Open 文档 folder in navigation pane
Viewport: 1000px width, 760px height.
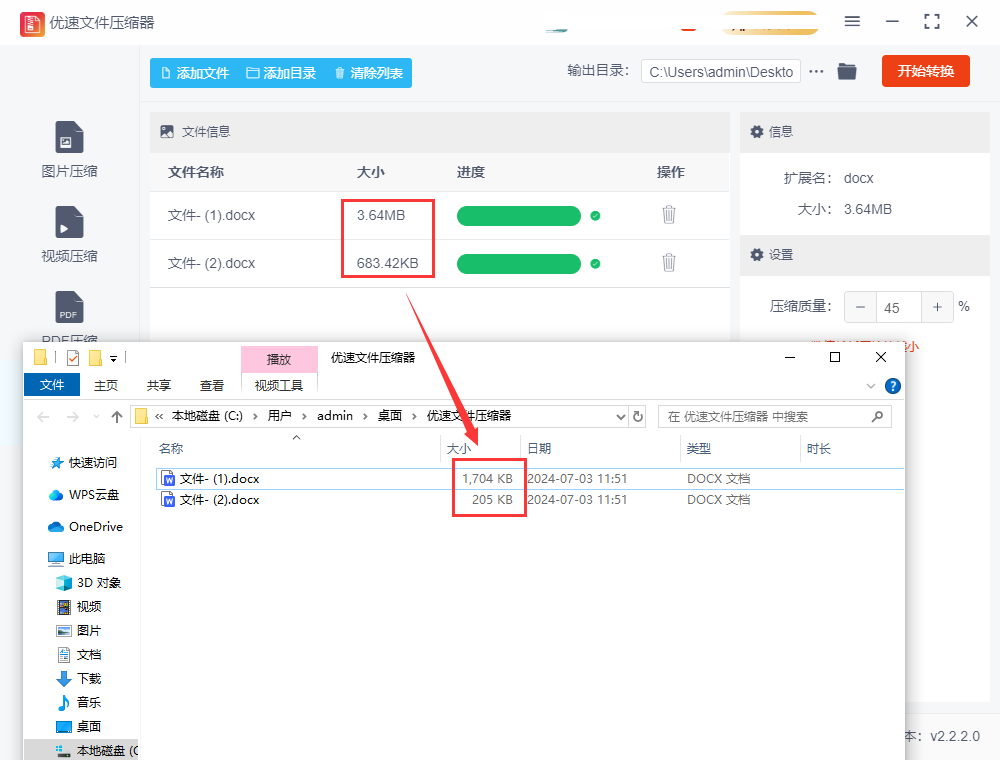[x=79, y=655]
